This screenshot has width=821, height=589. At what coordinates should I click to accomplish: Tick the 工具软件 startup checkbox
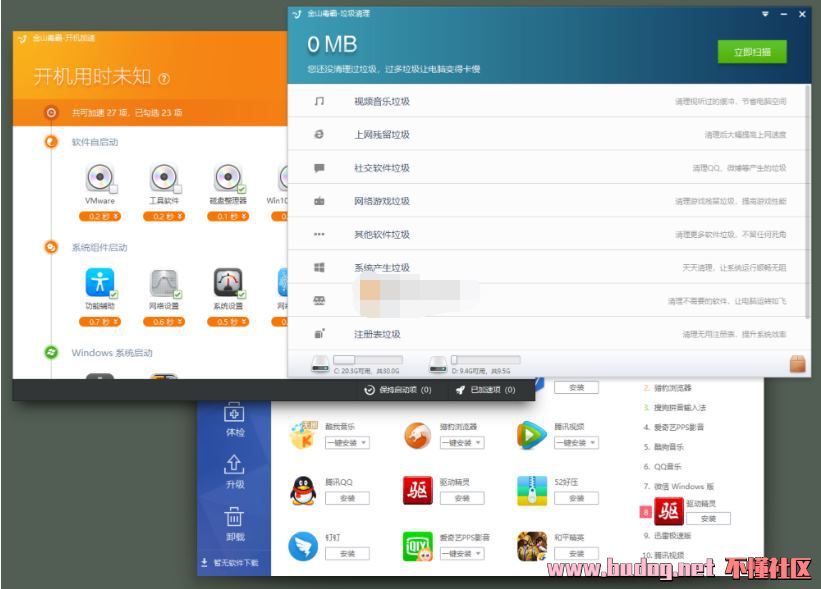tap(177, 189)
